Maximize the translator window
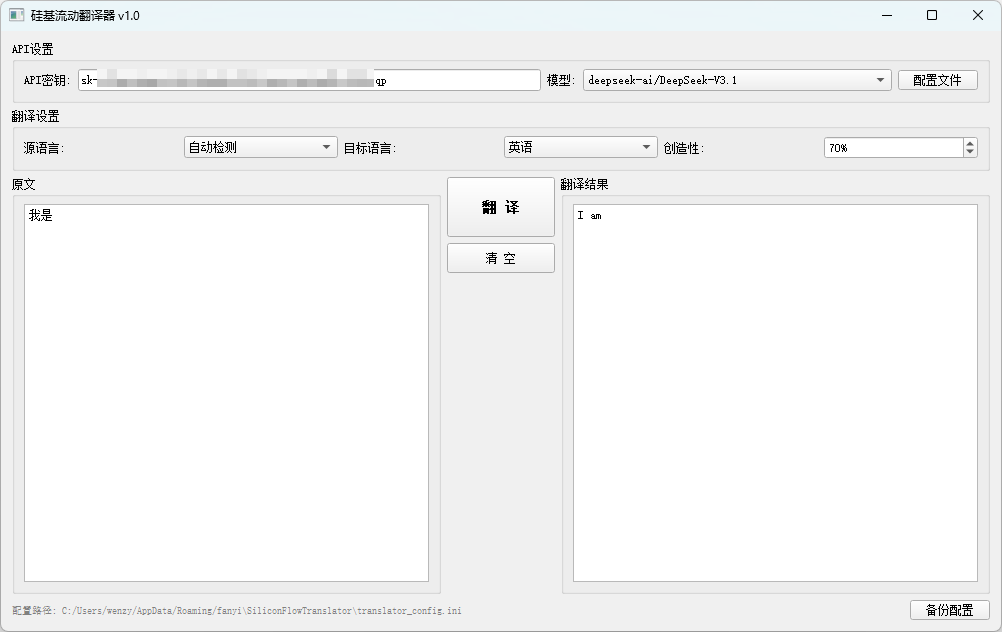The image size is (1002, 632). pyautogui.click(x=932, y=15)
